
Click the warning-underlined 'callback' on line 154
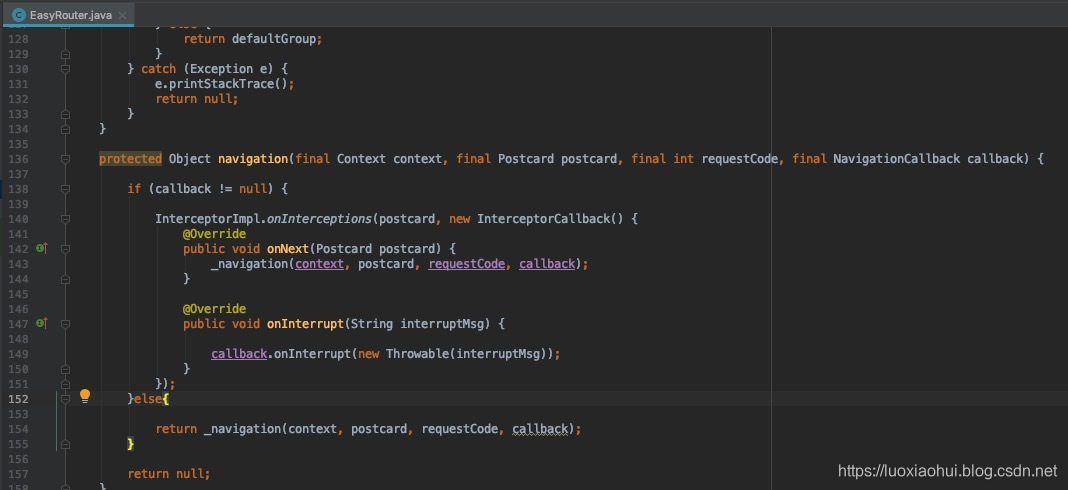pyautogui.click(x=540, y=429)
